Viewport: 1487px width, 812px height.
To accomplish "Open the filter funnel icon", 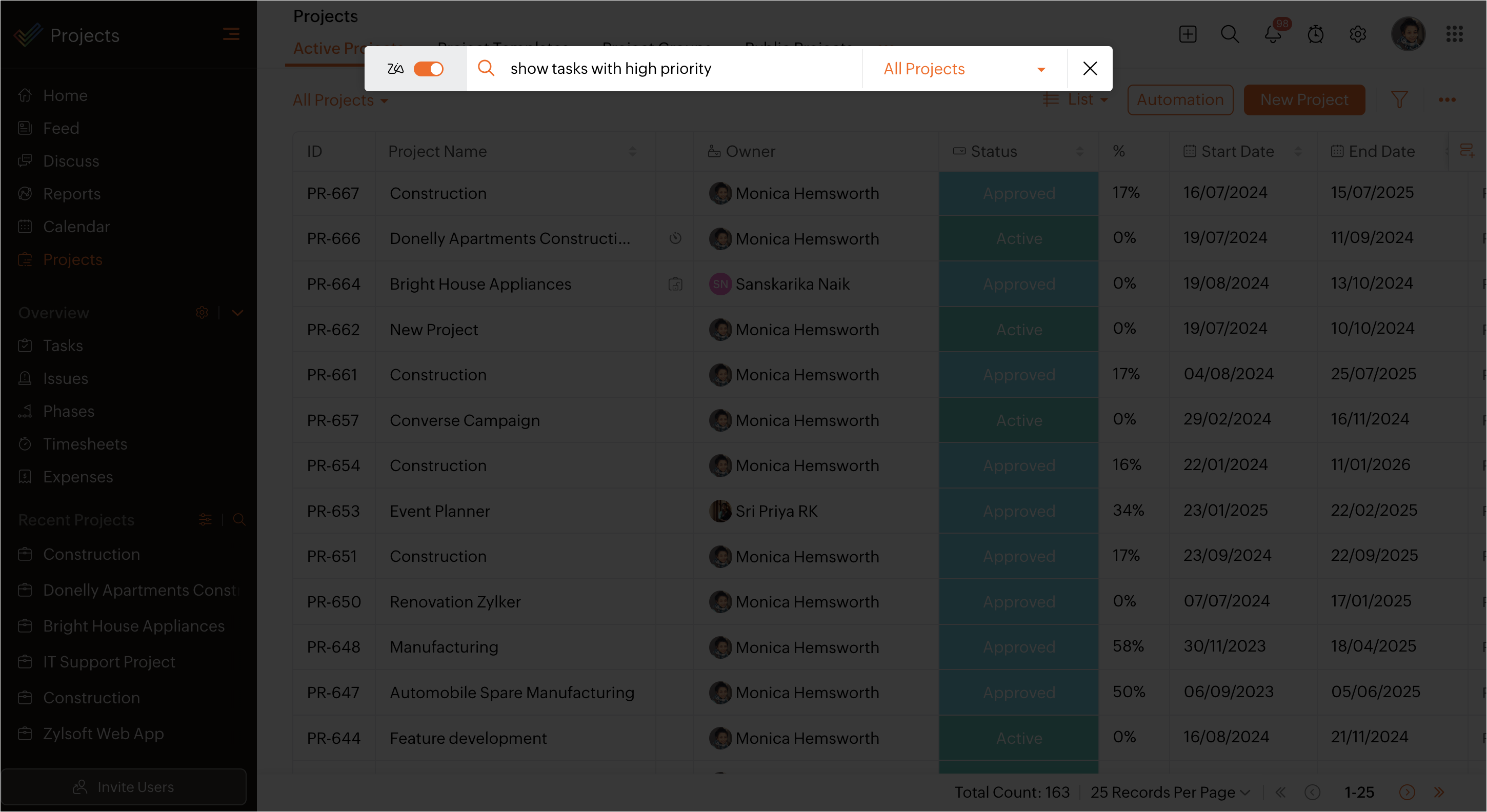I will (x=1399, y=100).
